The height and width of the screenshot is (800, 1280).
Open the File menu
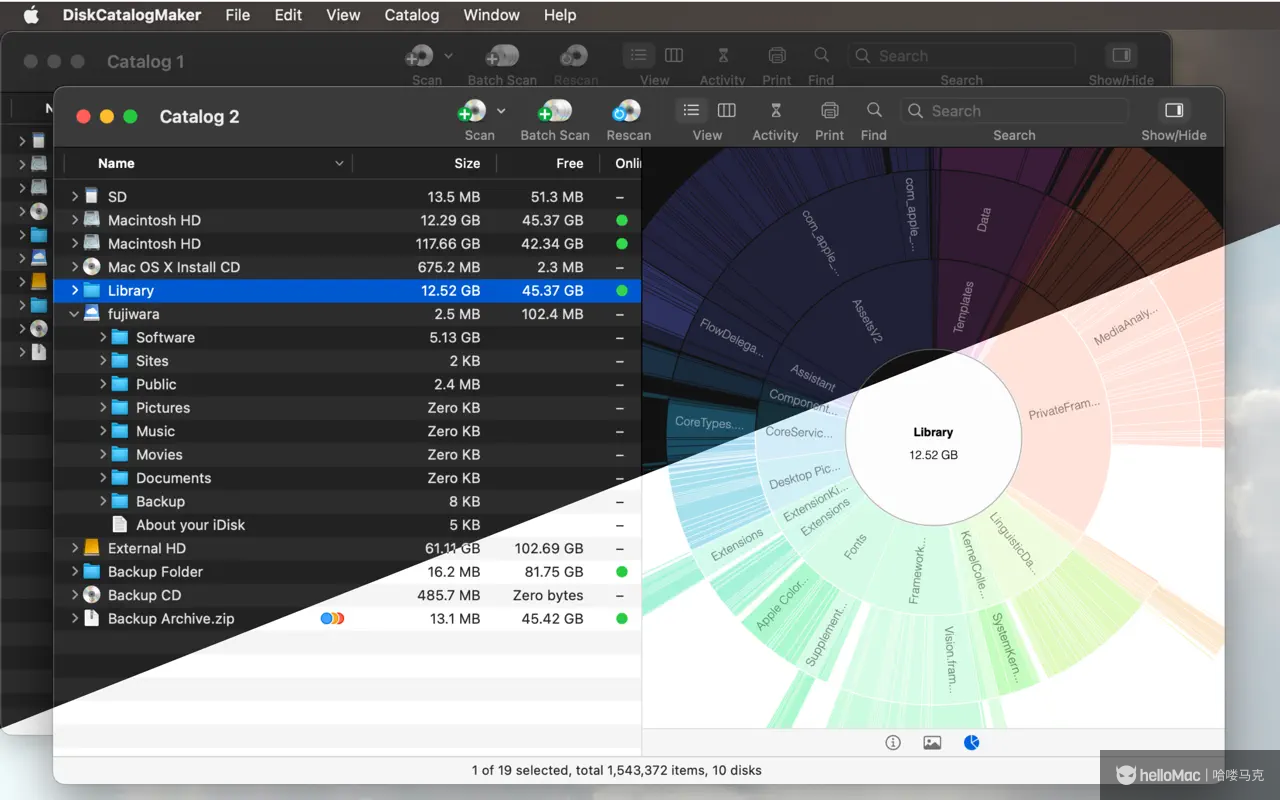[238, 15]
